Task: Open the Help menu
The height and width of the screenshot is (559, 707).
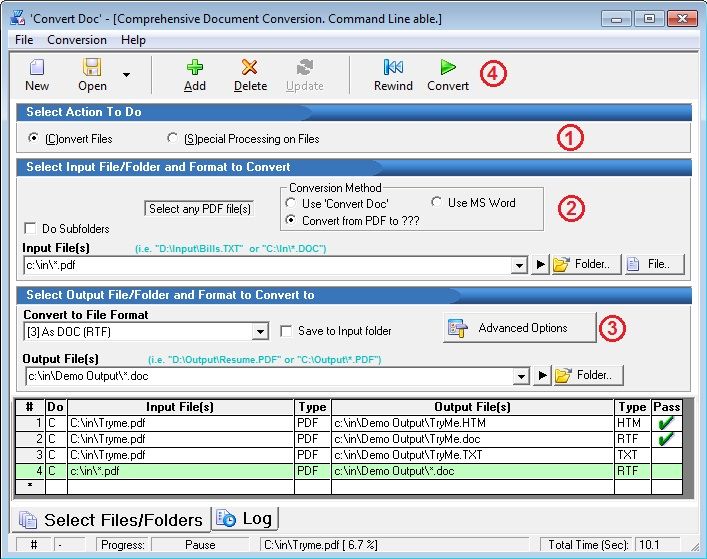Action: 133,40
